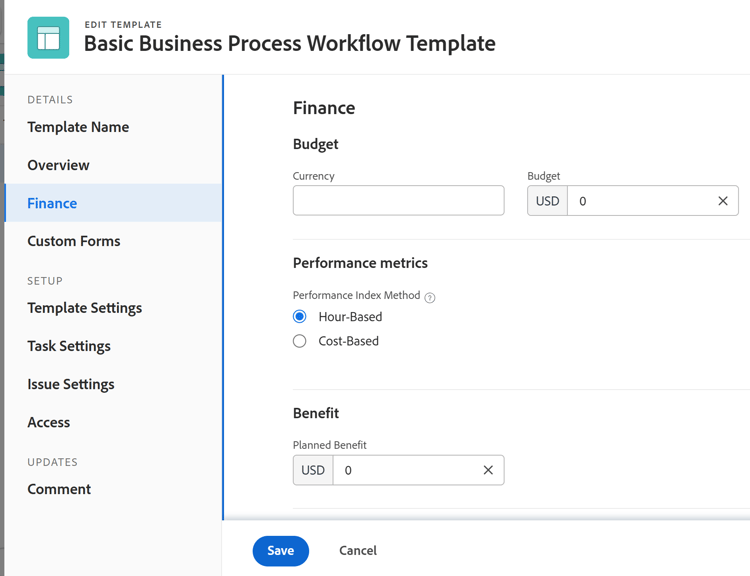750x576 pixels.
Task: Go to Template Name section
Action: pos(78,127)
